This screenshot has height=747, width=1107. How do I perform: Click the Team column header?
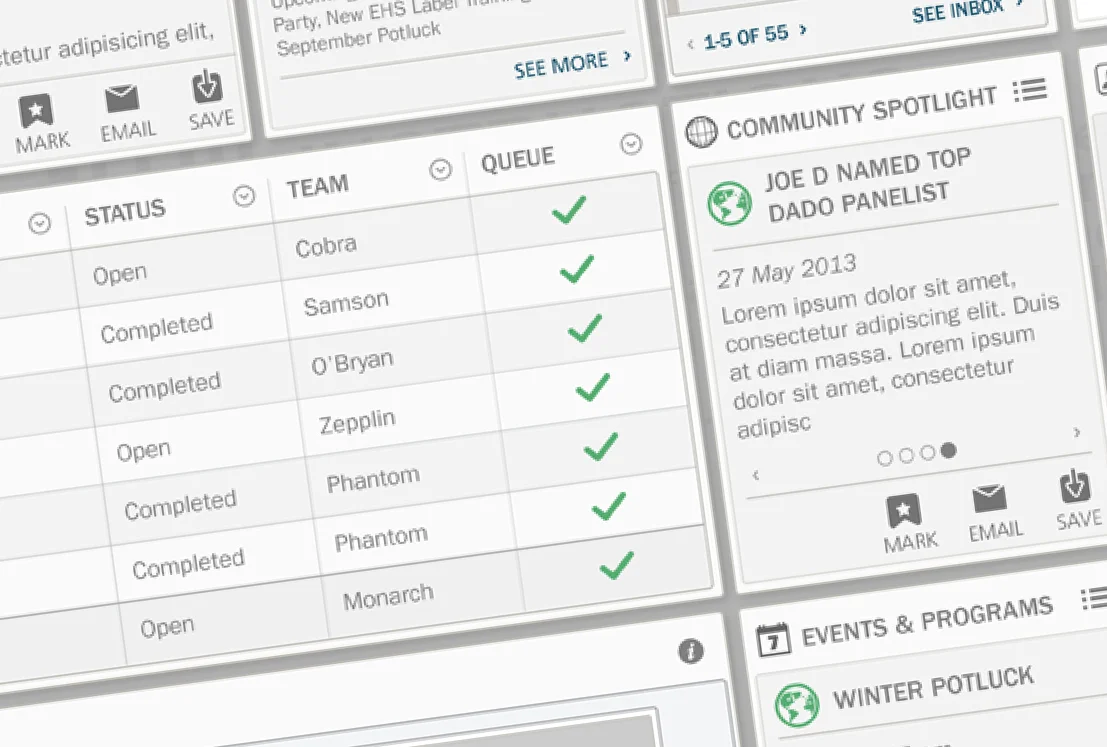pos(318,186)
